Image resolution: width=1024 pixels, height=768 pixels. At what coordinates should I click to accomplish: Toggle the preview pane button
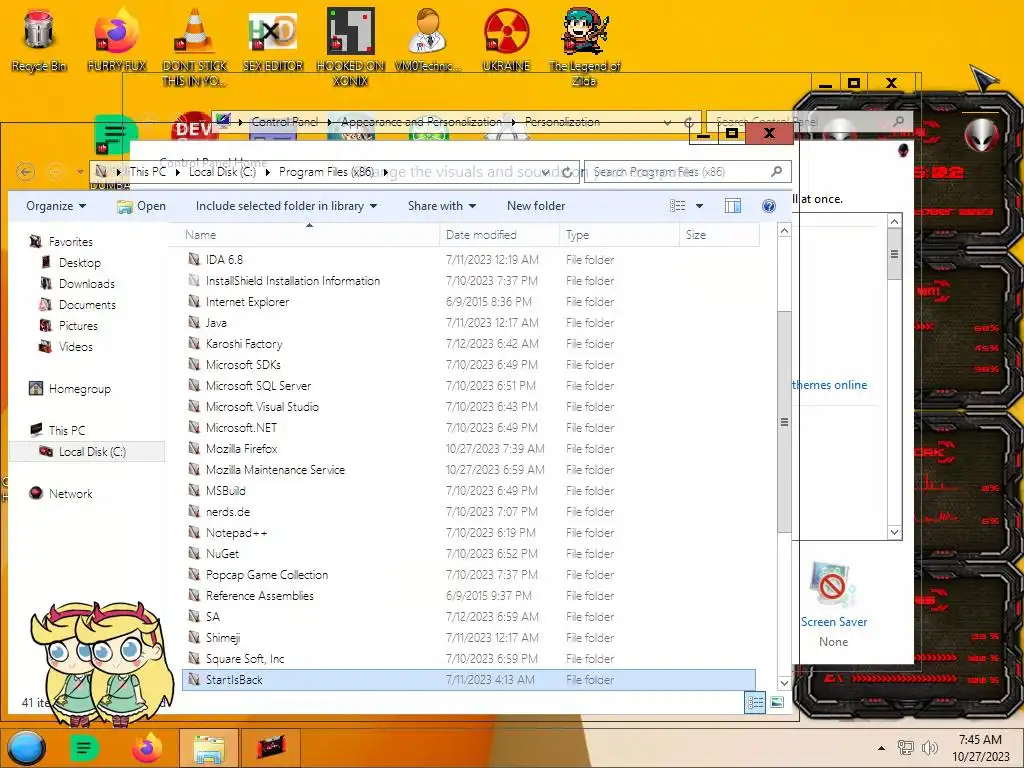pos(733,206)
